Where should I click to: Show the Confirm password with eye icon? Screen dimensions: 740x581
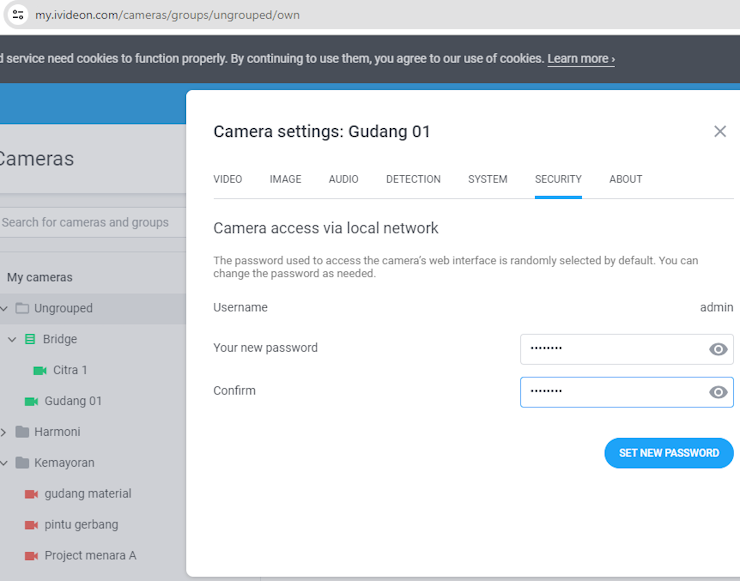point(718,392)
